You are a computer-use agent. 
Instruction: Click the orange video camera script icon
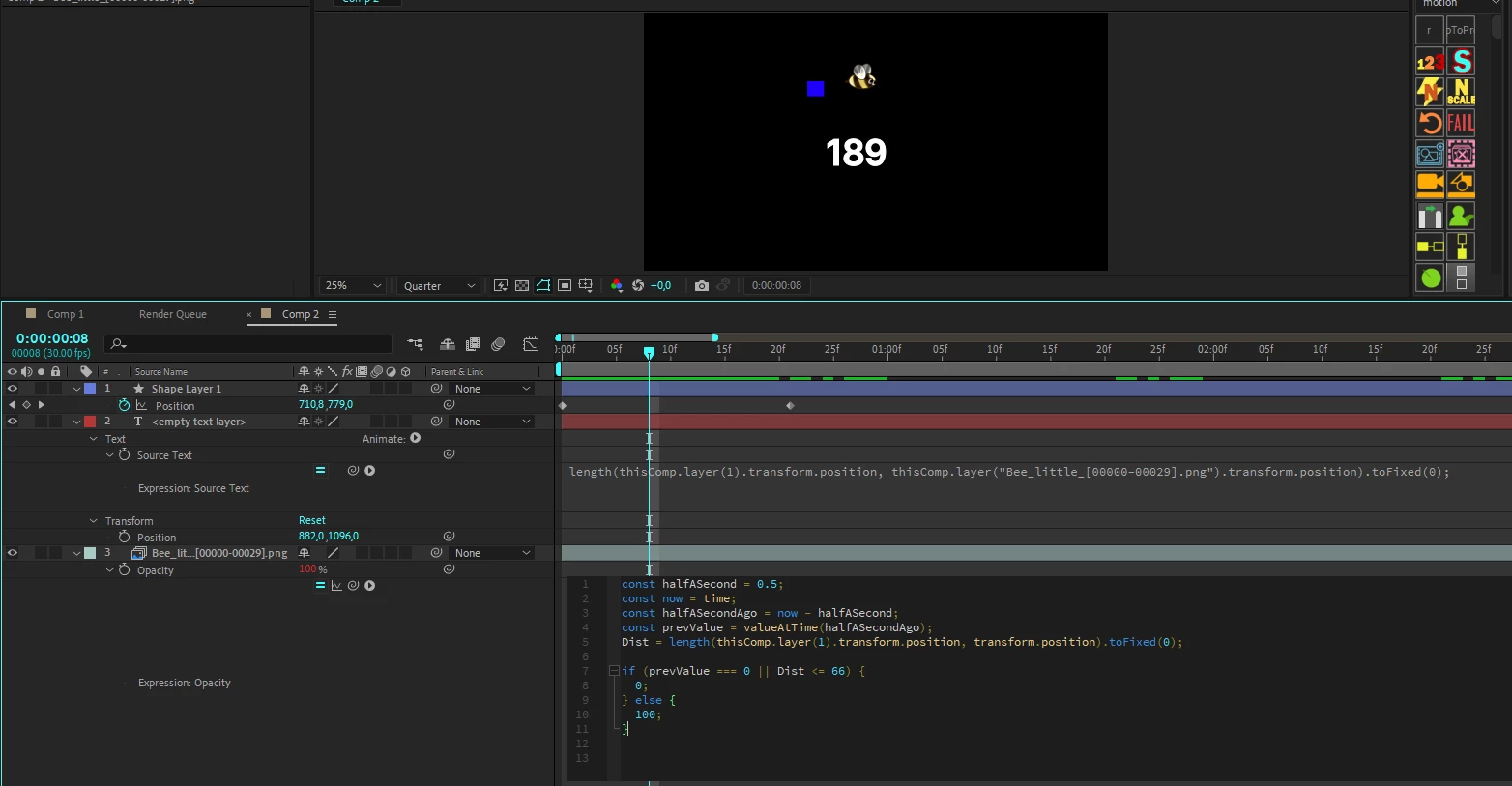(x=1430, y=184)
